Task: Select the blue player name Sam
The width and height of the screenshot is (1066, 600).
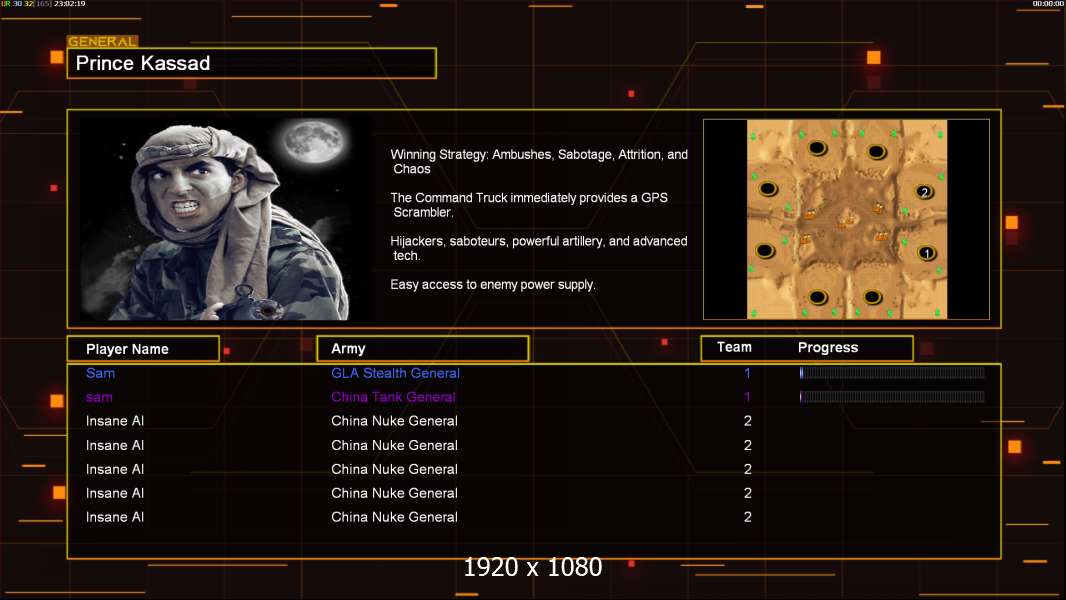Action: tap(101, 373)
